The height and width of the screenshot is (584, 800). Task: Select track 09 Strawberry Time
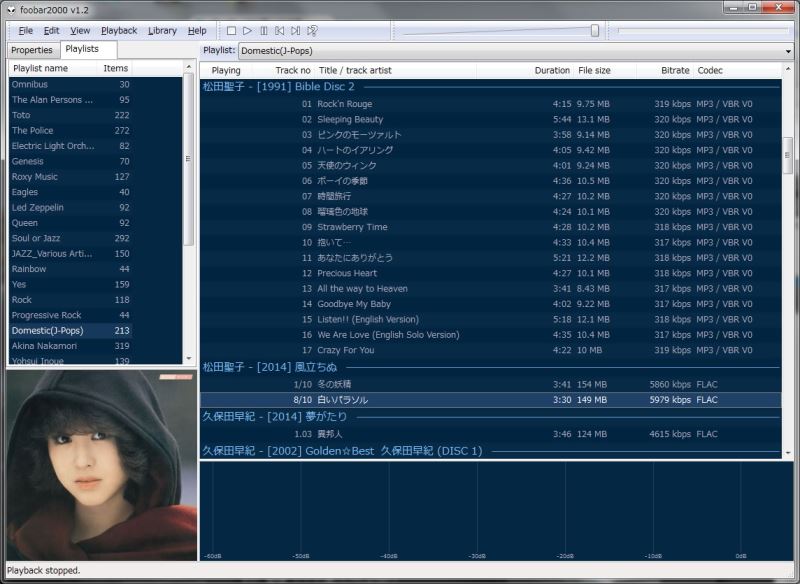pos(490,227)
